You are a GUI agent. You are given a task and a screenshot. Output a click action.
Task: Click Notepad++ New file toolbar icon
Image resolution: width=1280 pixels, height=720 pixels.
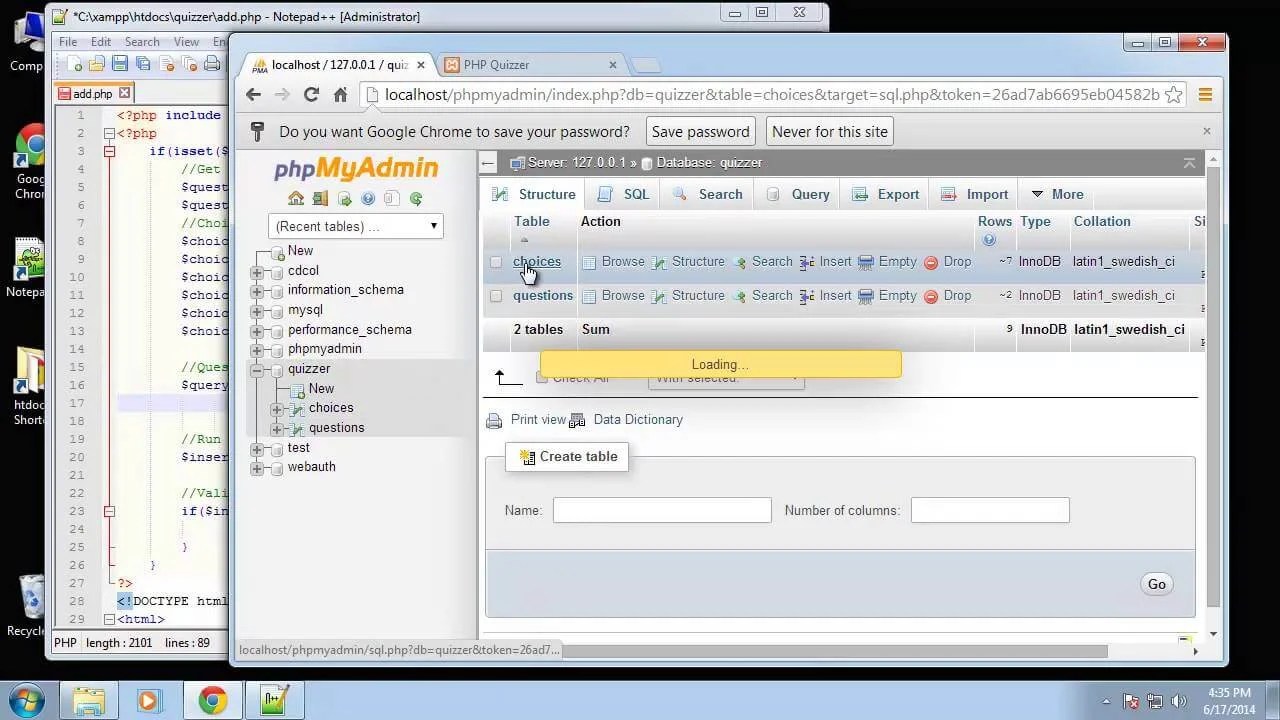tap(75, 64)
